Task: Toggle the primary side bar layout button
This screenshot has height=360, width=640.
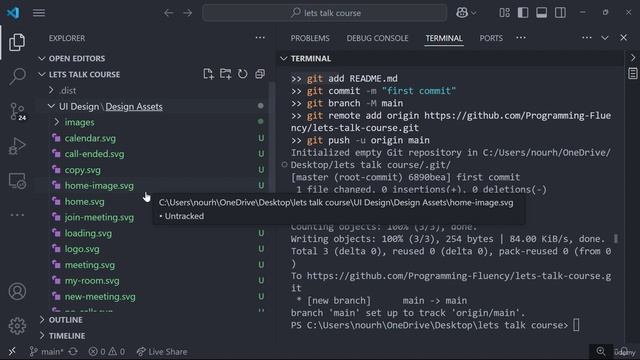Action: coord(523,13)
